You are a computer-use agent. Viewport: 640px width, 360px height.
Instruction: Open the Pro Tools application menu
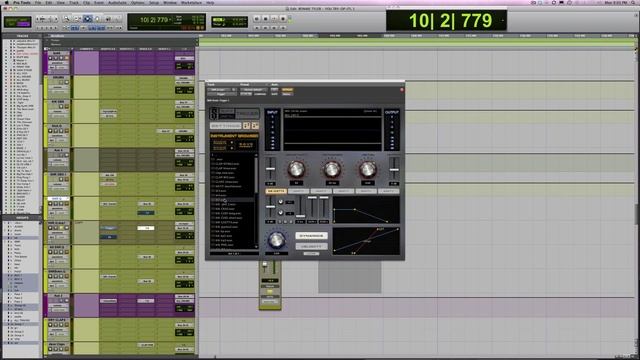tap(22, 2)
